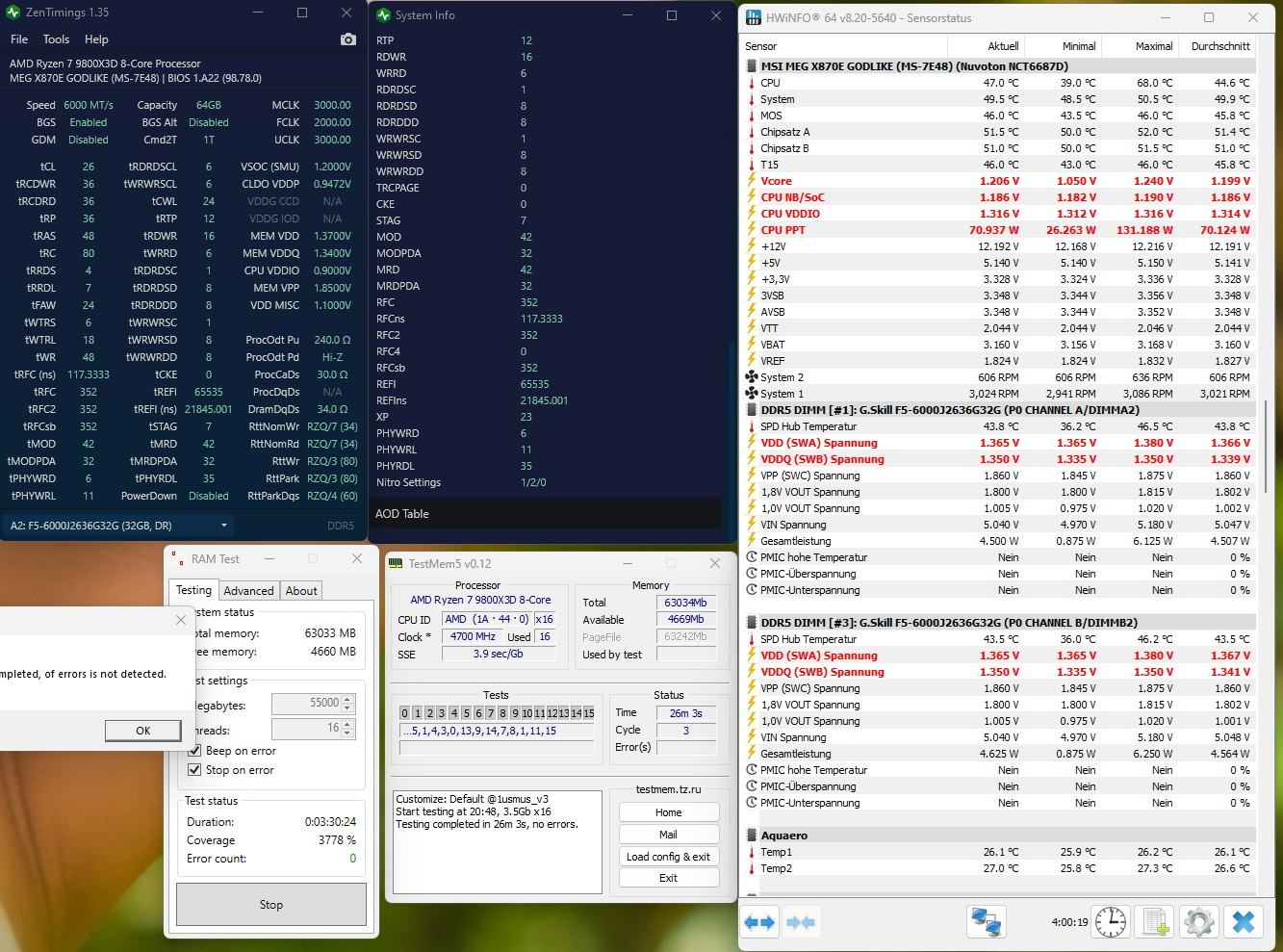This screenshot has height=952, width=1283.
Task: Toggle TestMem5 test number 15 box
Action: tap(589, 713)
